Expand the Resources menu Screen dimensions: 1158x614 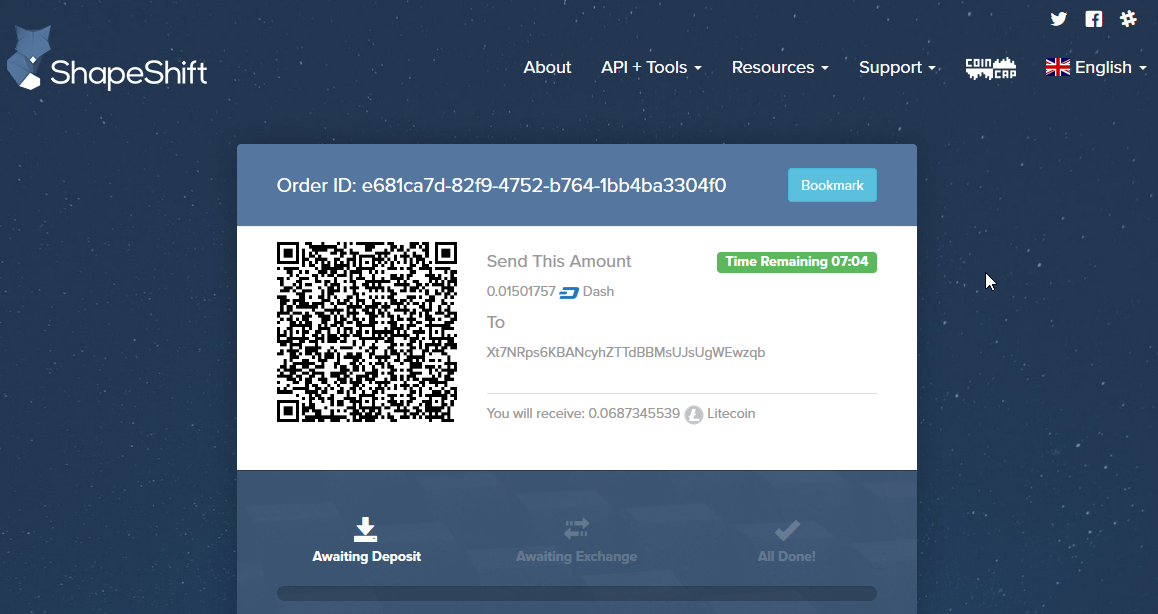[780, 67]
